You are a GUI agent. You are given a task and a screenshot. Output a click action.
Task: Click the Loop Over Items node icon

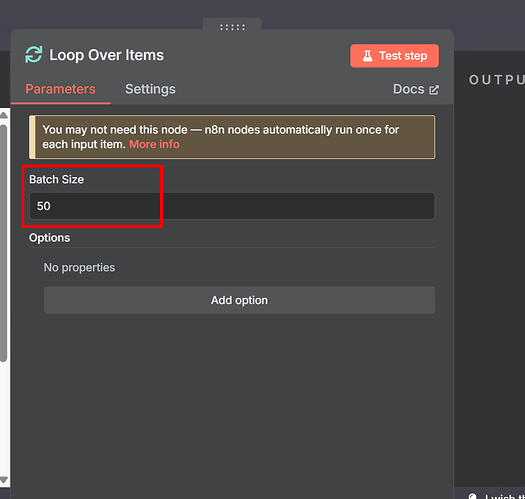(34, 55)
